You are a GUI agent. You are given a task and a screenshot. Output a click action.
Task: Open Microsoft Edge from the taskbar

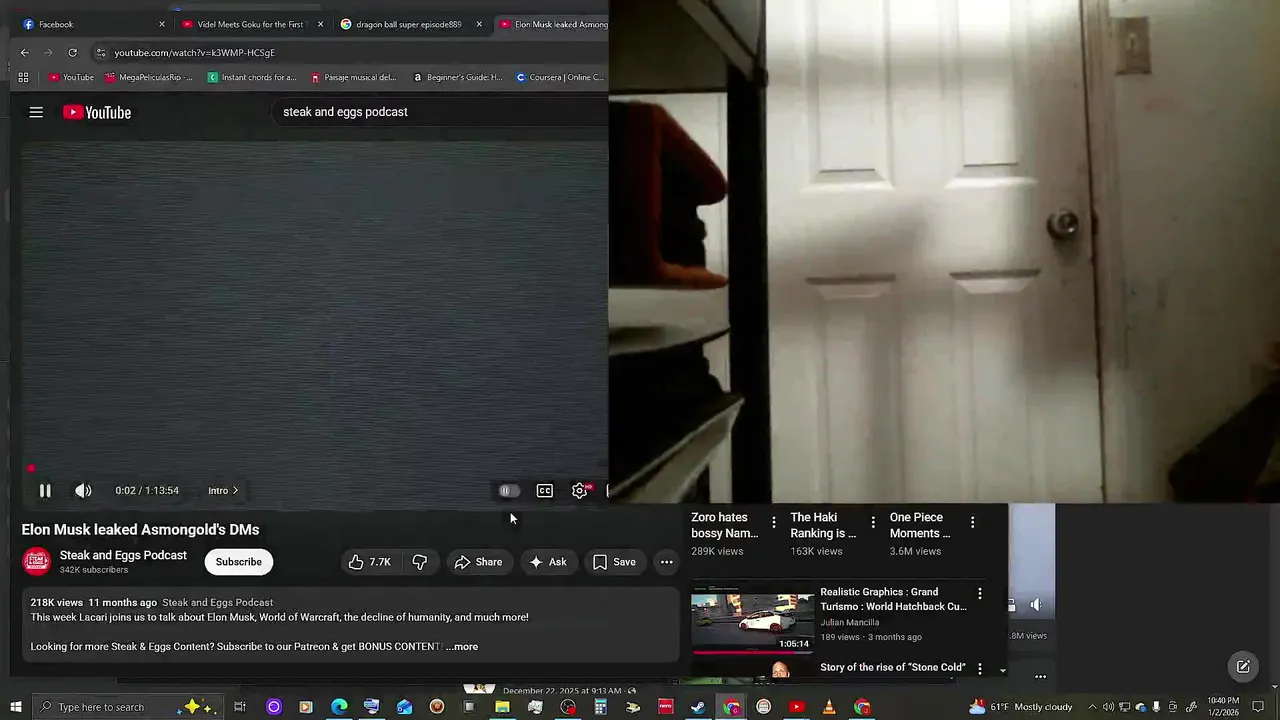pos(339,707)
